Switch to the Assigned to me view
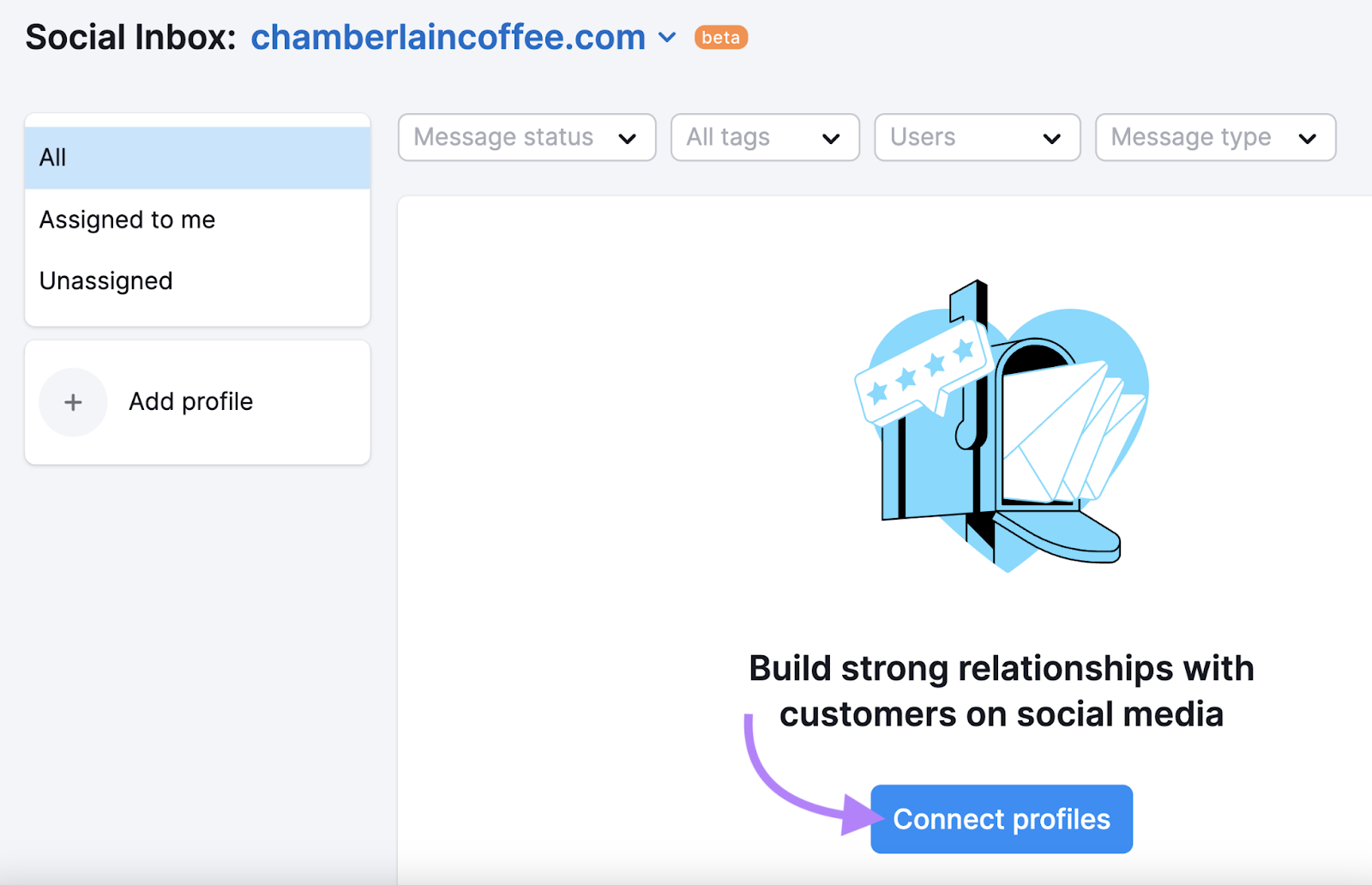The image size is (1372, 885). [126, 220]
